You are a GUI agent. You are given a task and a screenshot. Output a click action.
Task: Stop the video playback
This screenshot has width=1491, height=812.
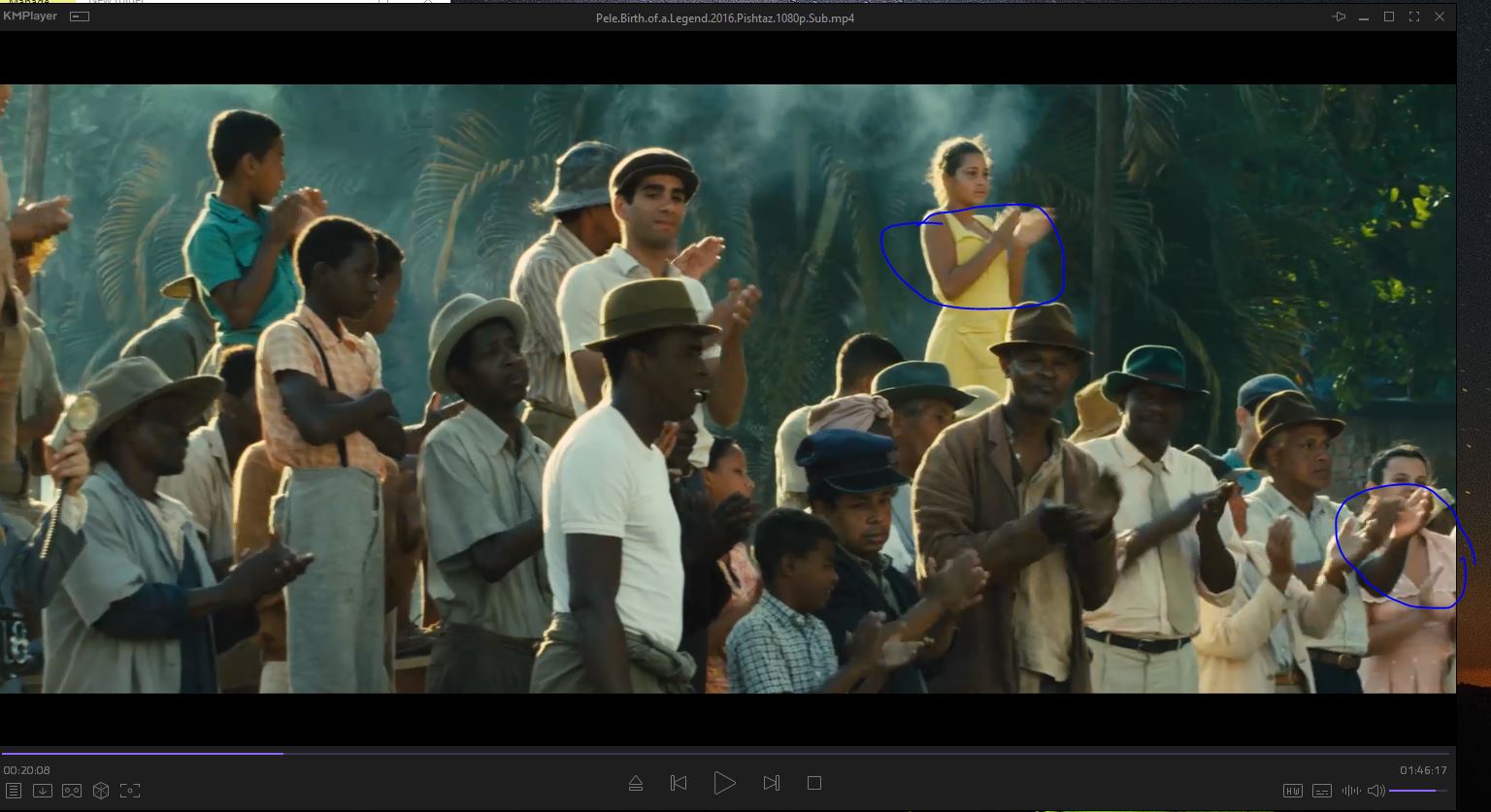point(814,783)
